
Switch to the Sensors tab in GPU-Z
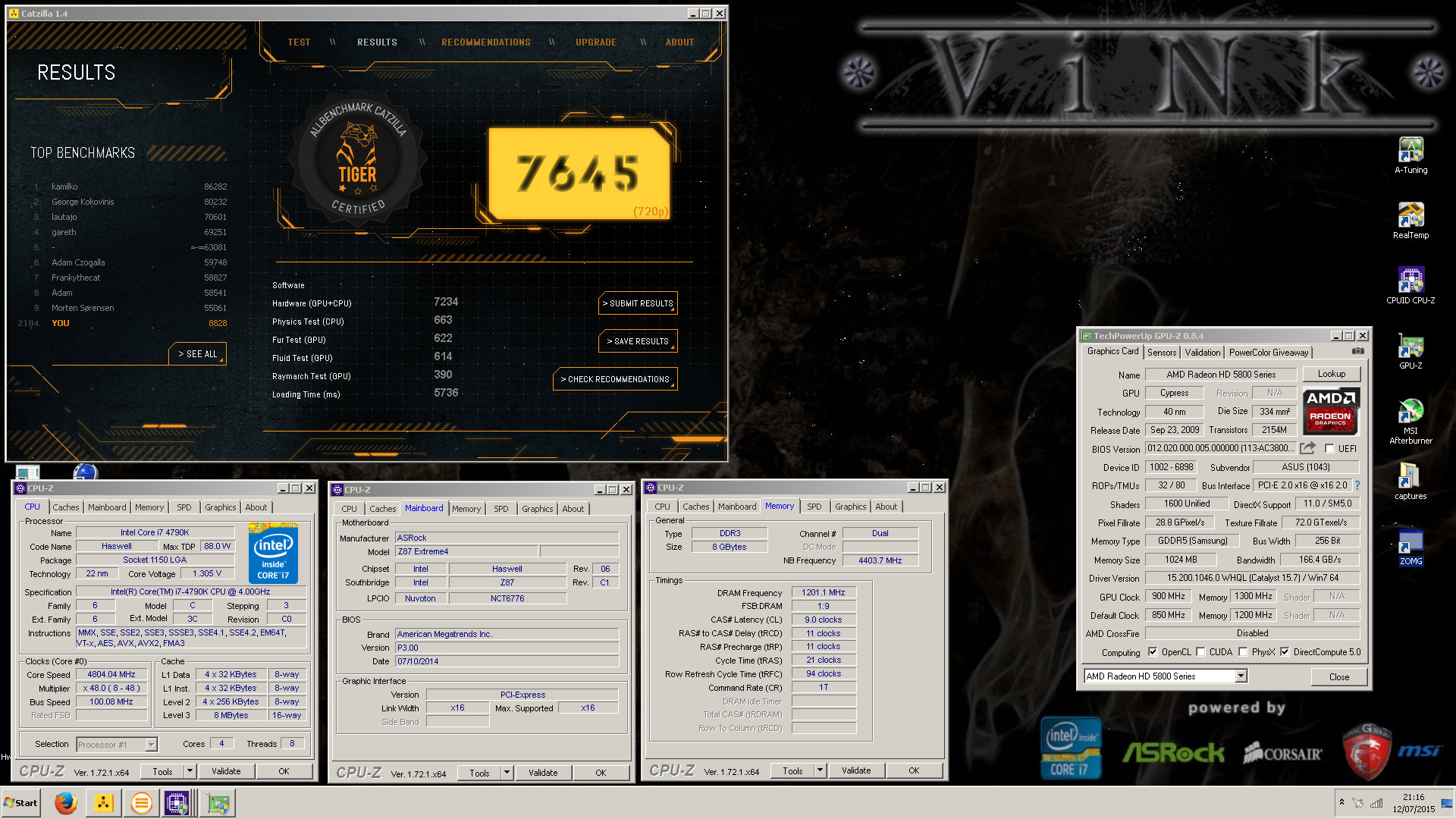pyautogui.click(x=1162, y=353)
